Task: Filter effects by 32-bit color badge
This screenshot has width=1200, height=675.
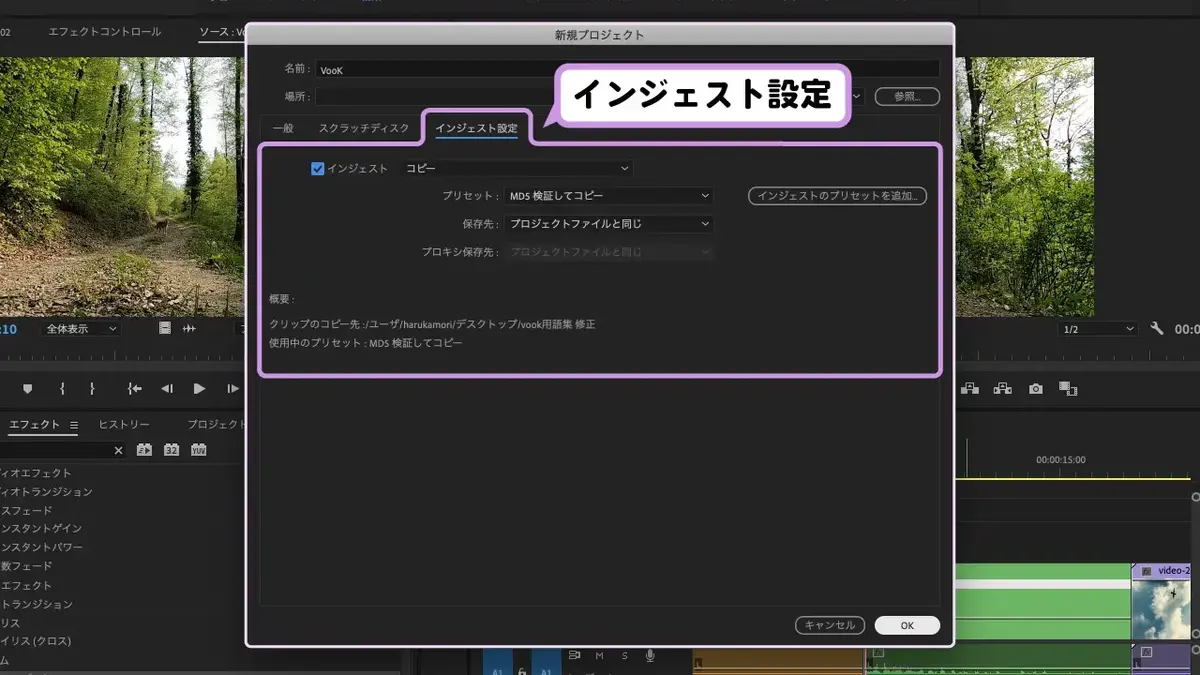Action: [x=171, y=450]
